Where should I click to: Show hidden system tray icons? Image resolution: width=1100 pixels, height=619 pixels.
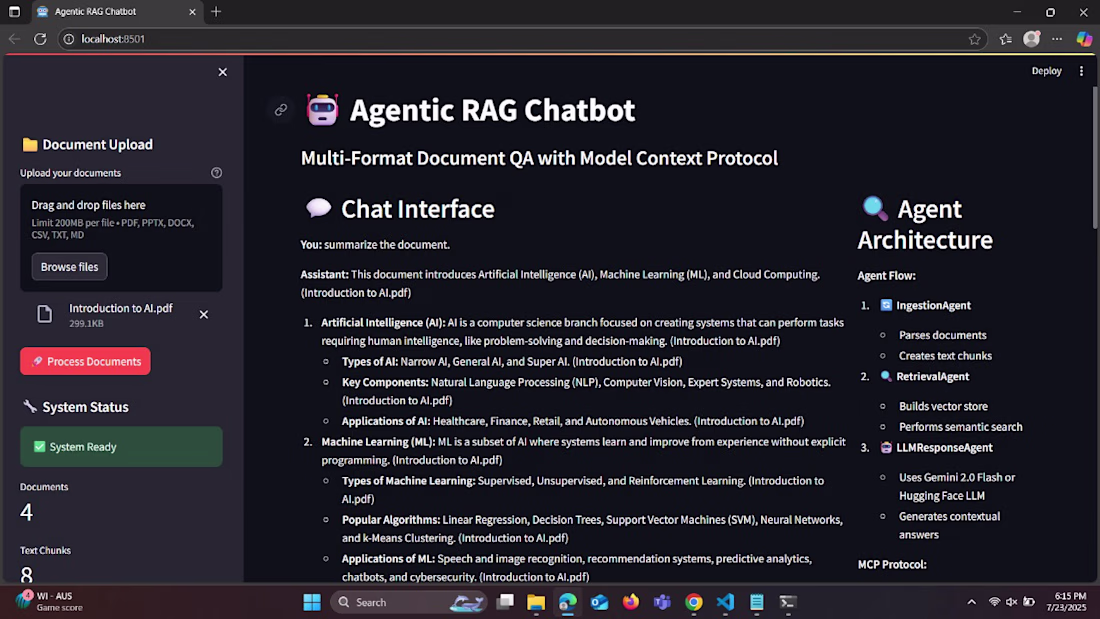972,602
